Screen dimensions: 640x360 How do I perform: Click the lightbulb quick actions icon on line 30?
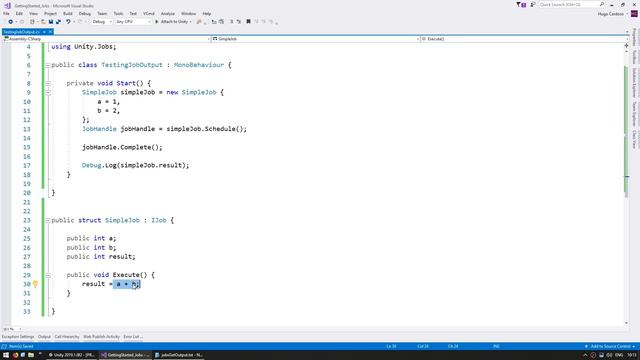[x=36, y=284]
